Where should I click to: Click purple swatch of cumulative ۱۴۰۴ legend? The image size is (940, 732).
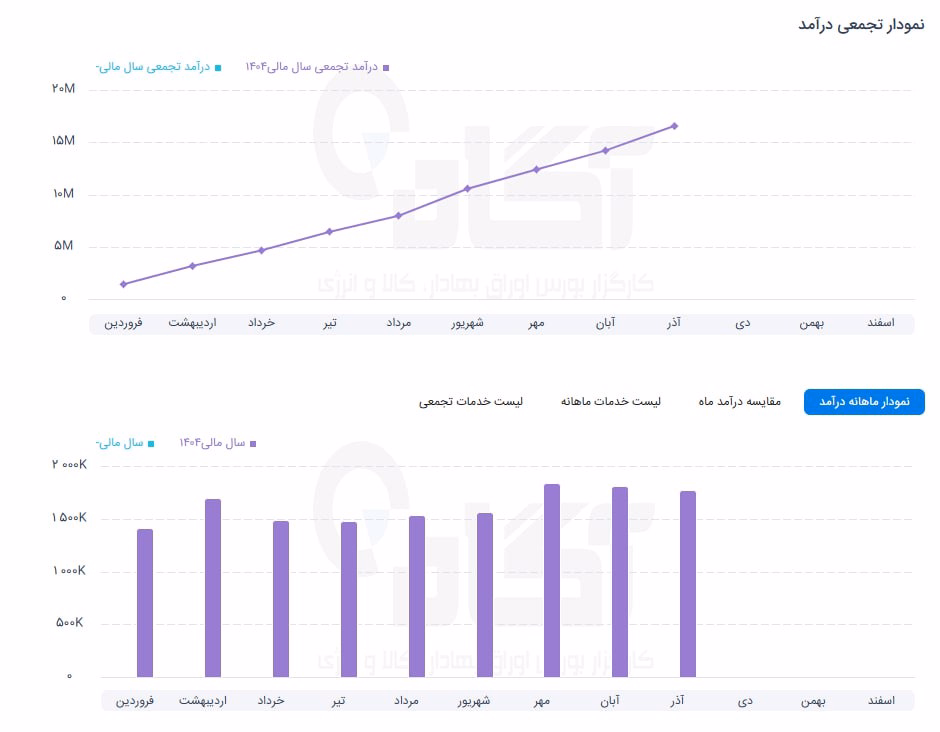click(386, 68)
